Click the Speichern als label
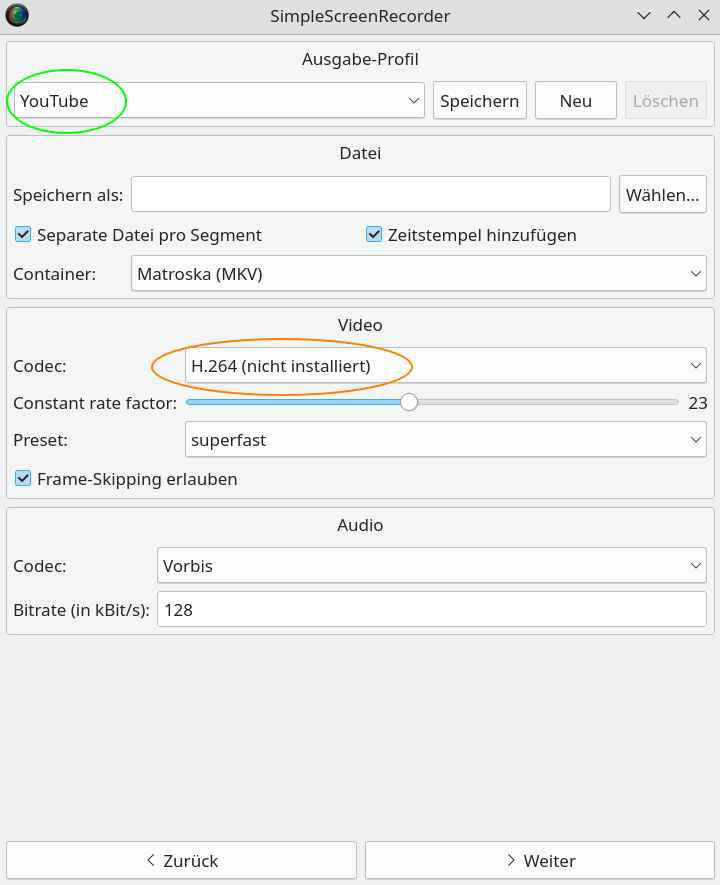Screen dimensions: 720x885 coord(68,195)
